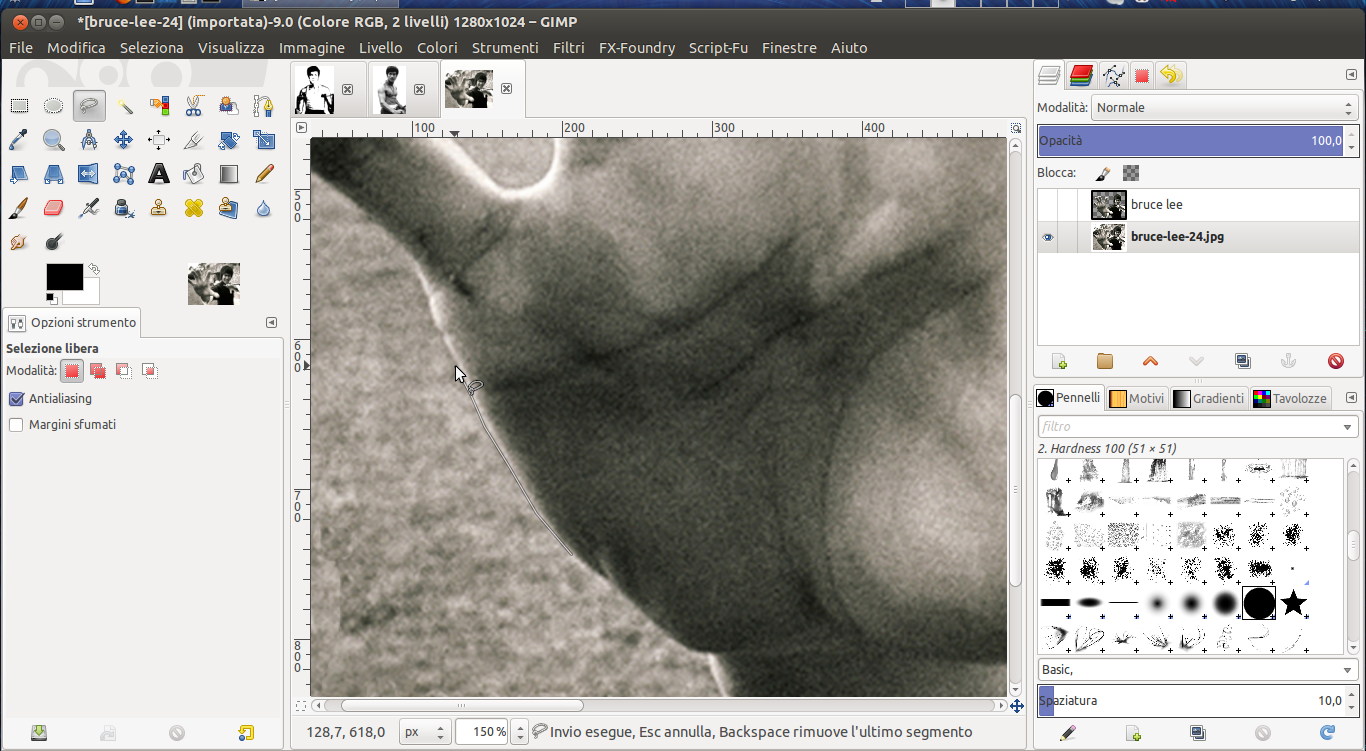Open the Basic brush tag dropdown

point(1198,670)
